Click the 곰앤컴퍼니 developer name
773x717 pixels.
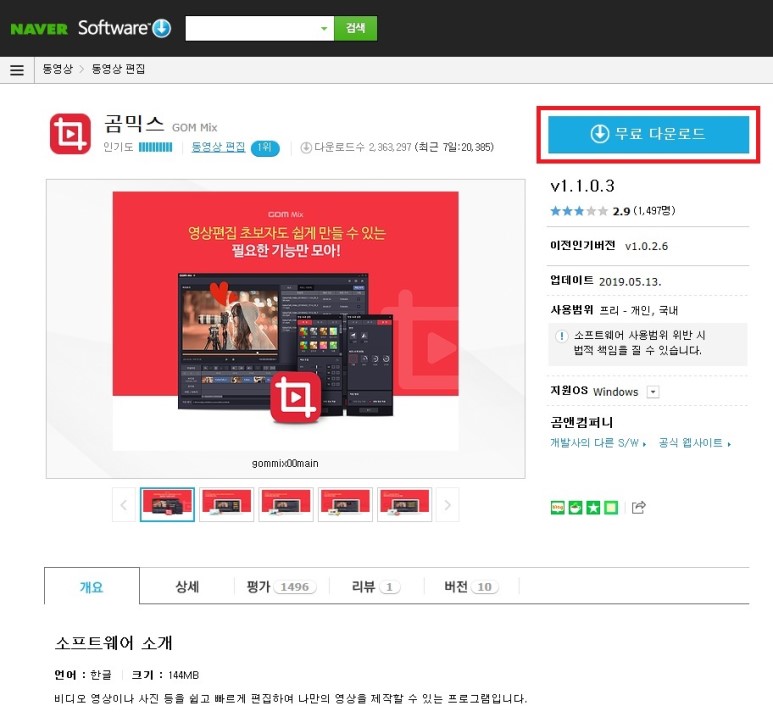(582, 422)
